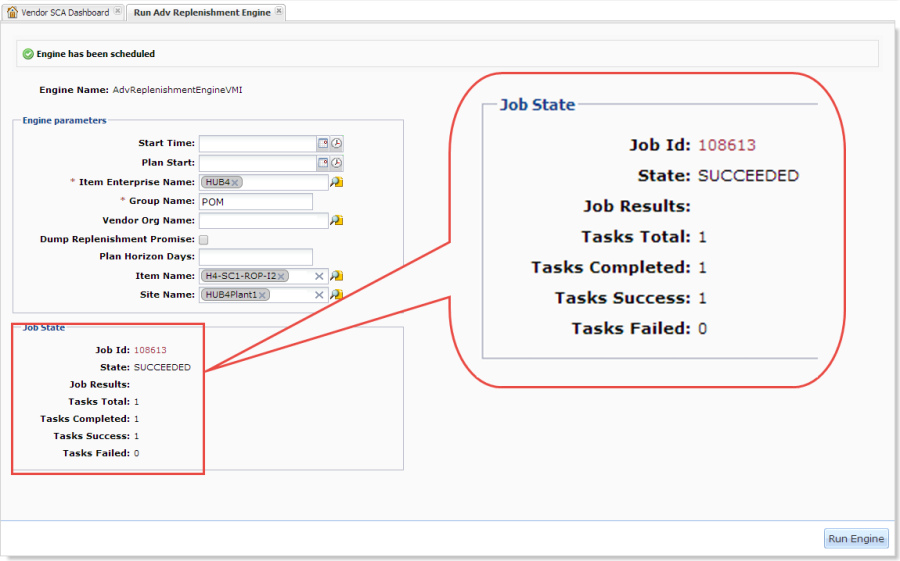Remove the H4-SC1-ROP-I2 item chip
900x561 pixels.
pyautogui.click(x=281, y=276)
